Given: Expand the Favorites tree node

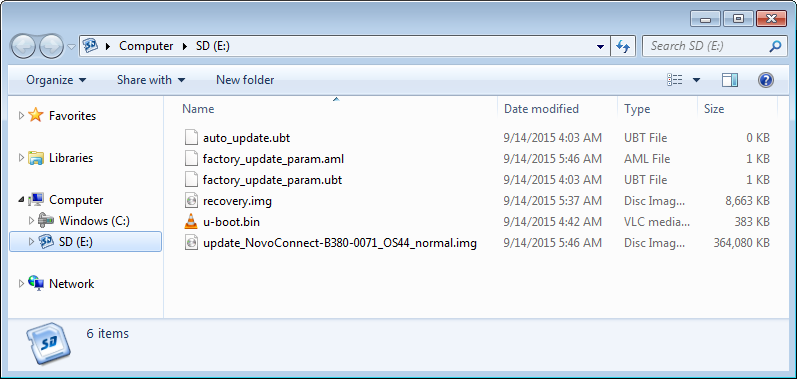Looking at the screenshot, I should [x=21, y=116].
